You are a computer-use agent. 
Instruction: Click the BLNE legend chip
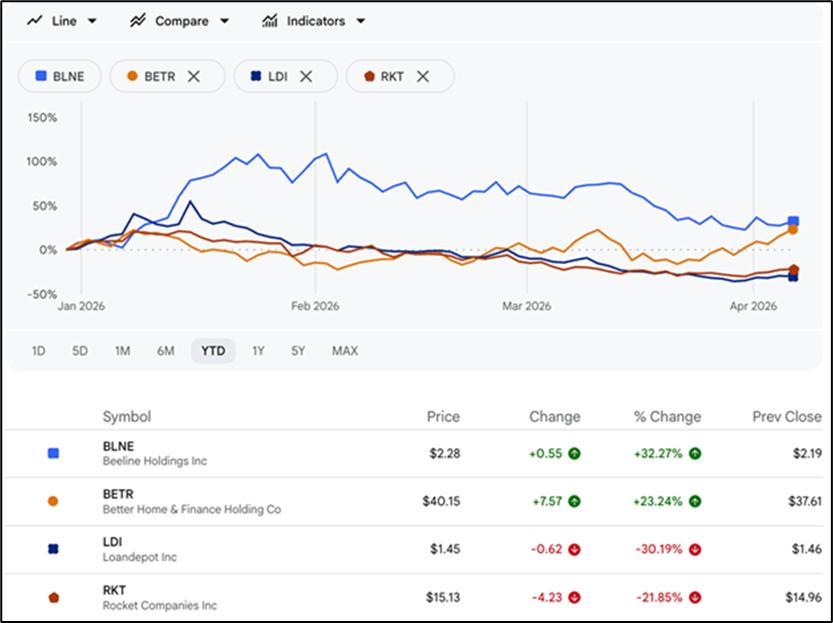59,76
